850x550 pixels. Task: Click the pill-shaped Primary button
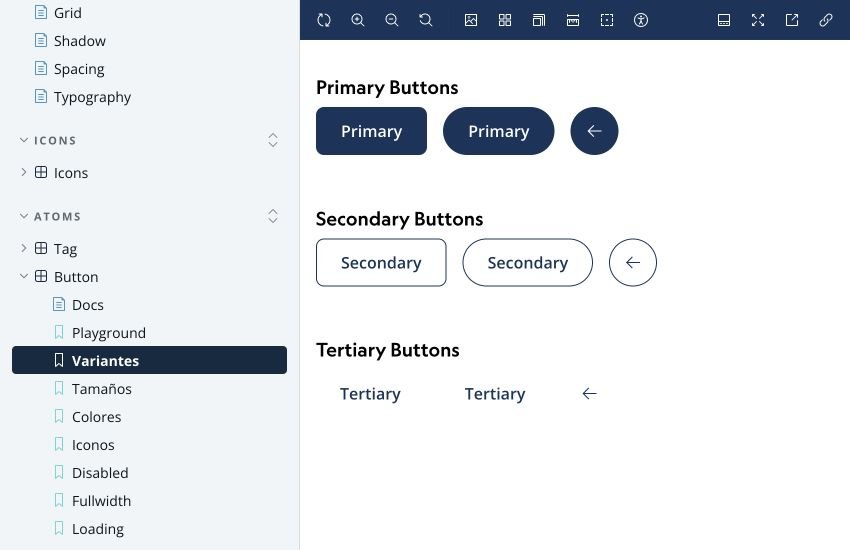[499, 131]
